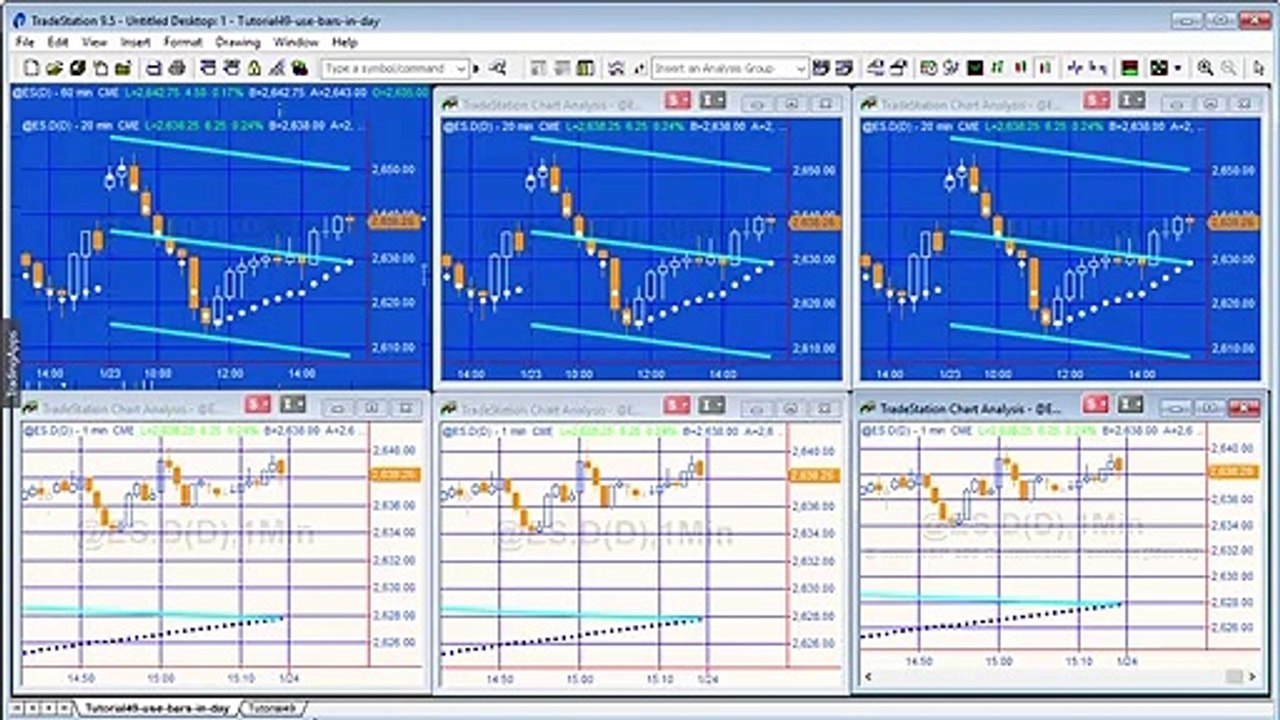The width and height of the screenshot is (1280, 720).
Task: Click the '2,610.00' price label in top-right chart
Action: coord(1233,348)
